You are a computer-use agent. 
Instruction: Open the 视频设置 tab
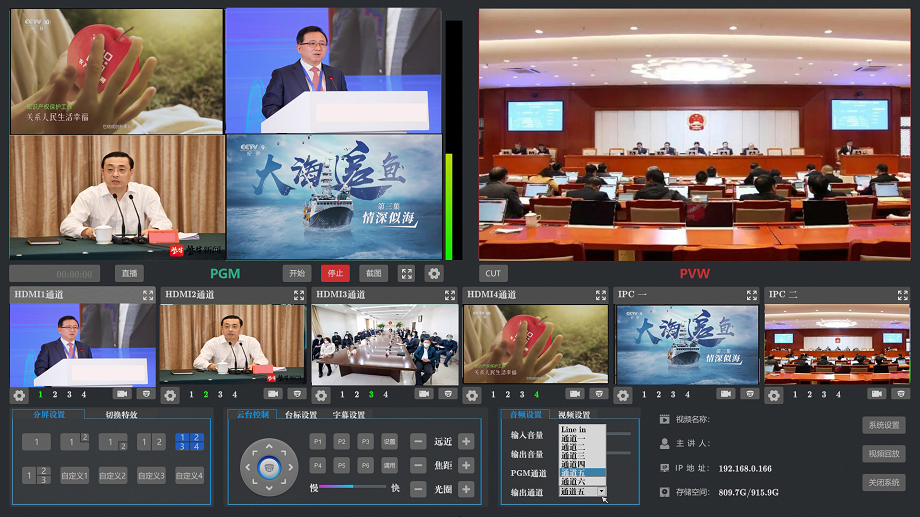click(574, 415)
